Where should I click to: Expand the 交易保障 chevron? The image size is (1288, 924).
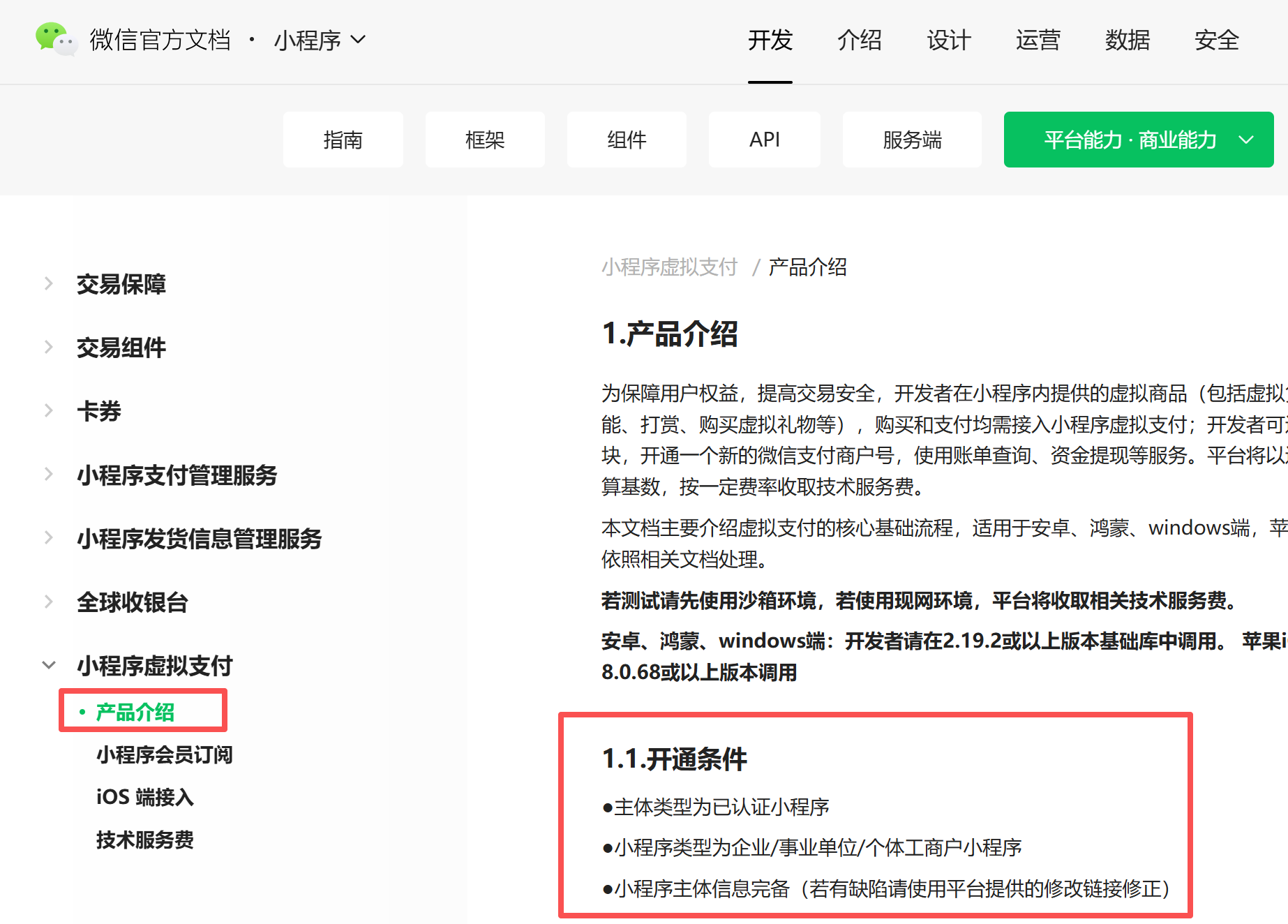click(x=49, y=283)
